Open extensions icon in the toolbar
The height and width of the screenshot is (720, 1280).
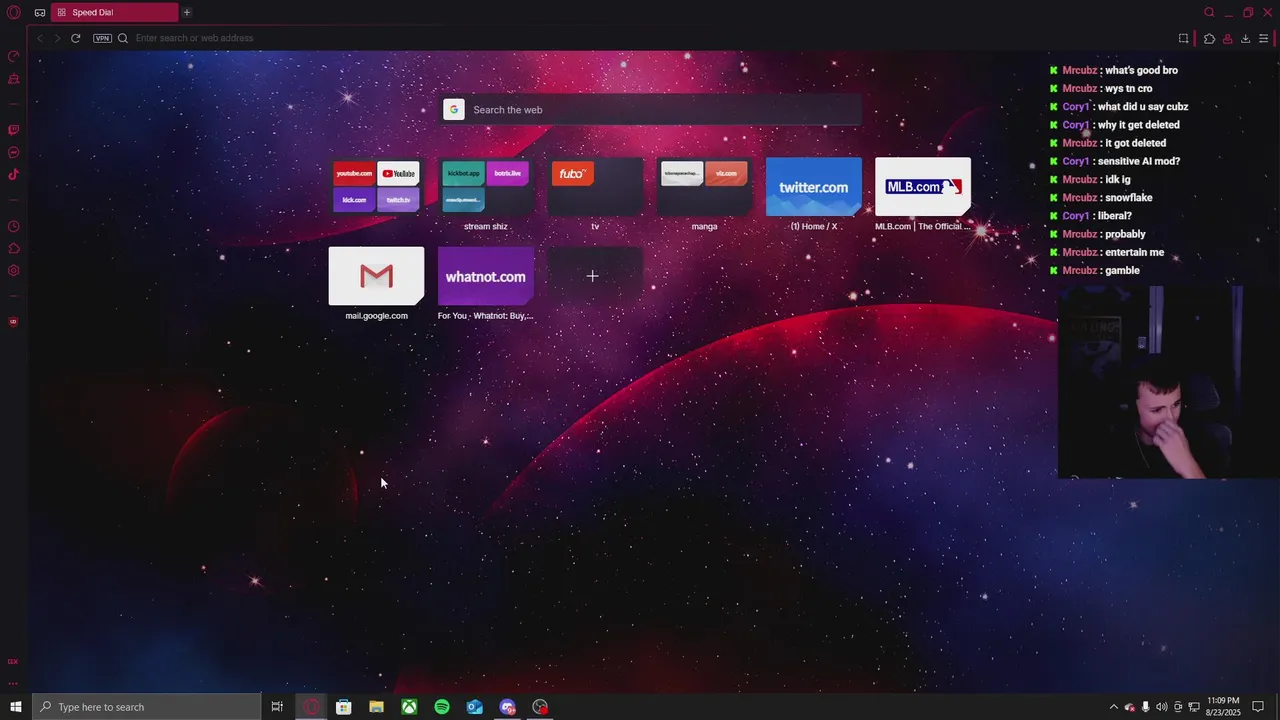pyautogui.click(x=1209, y=38)
